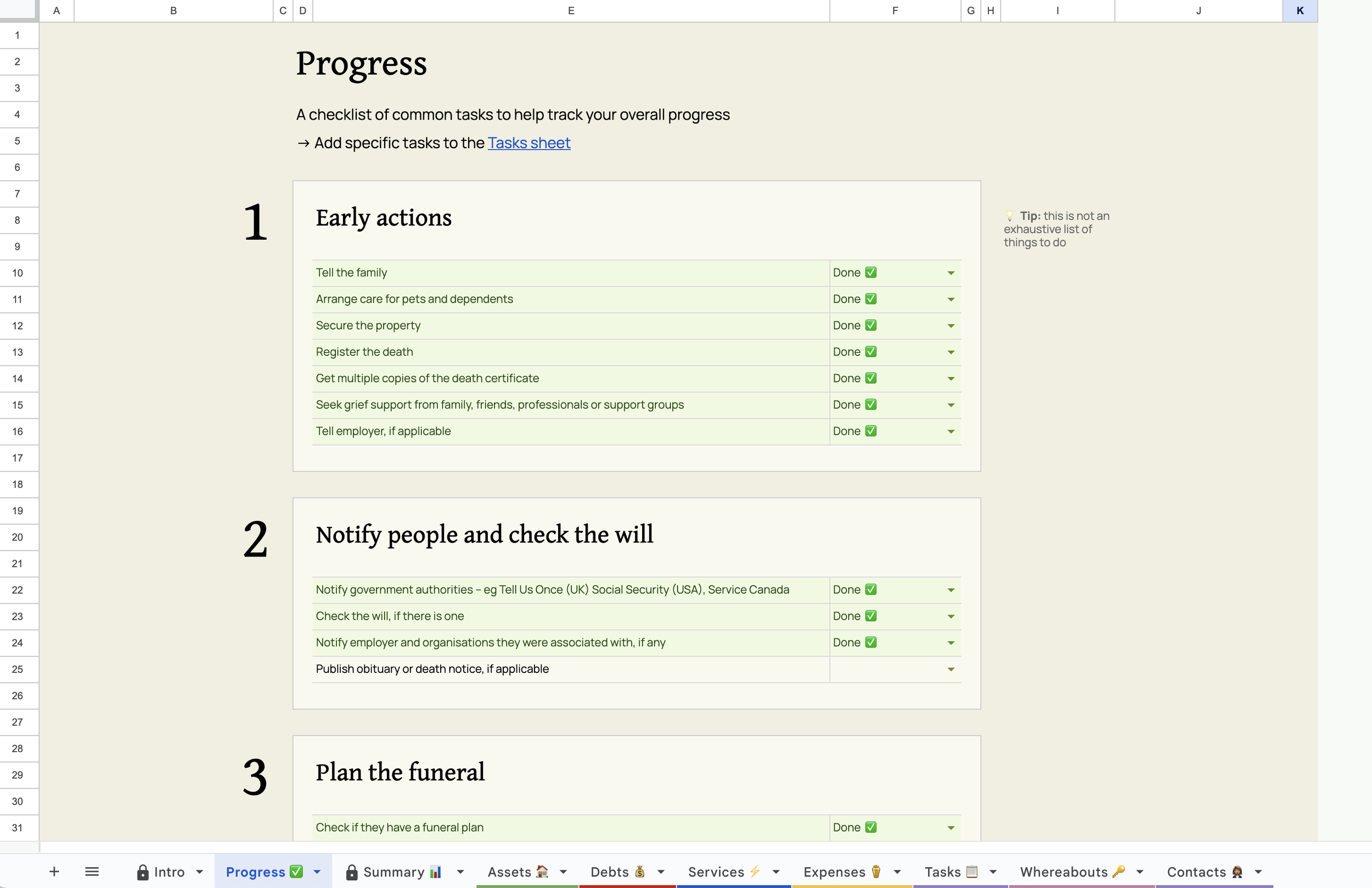The image size is (1372, 888).
Task: Select row 17 header
Action: [x=18, y=458]
